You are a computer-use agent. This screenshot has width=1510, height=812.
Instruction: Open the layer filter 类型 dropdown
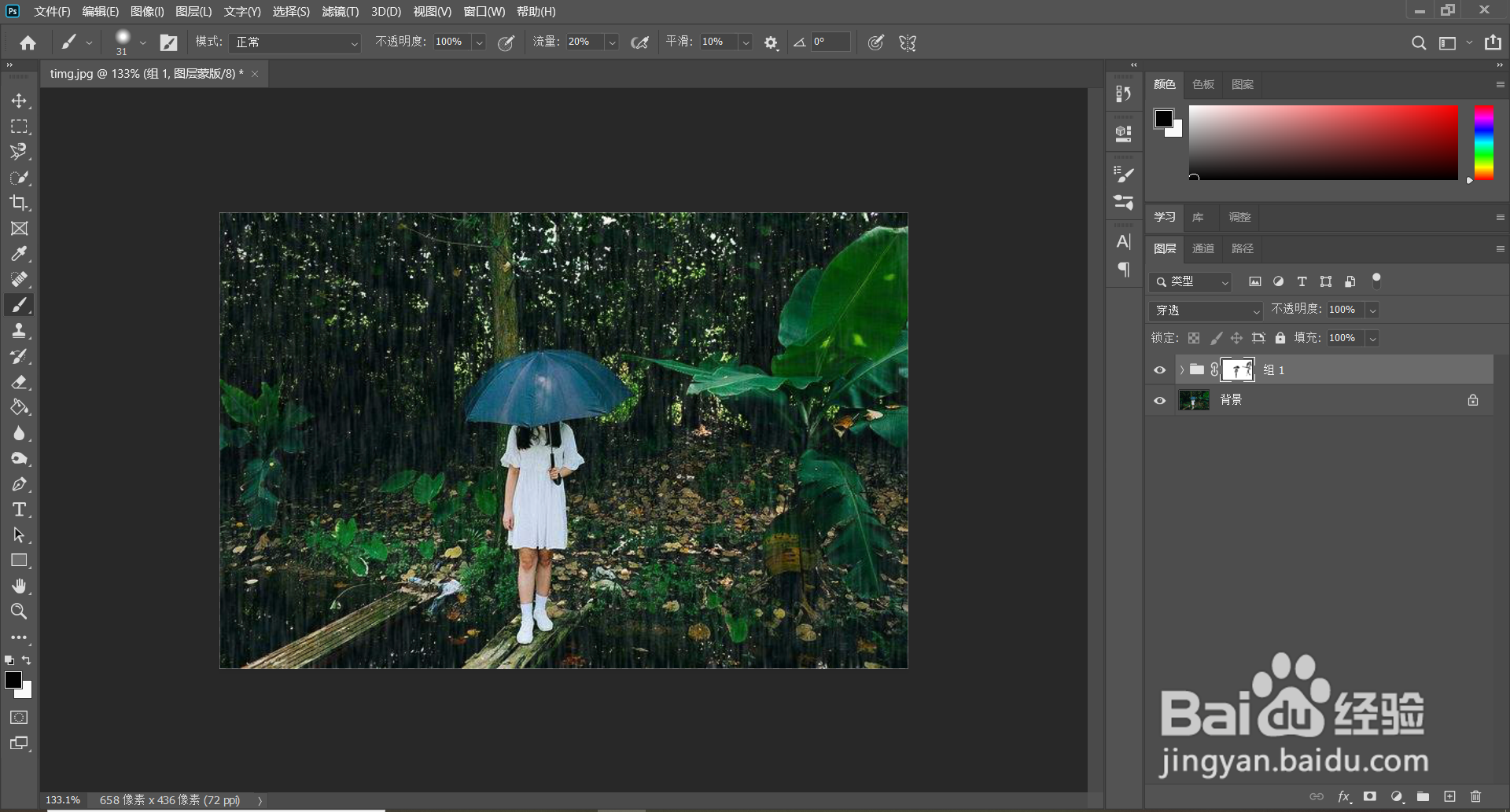coord(1190,281)
